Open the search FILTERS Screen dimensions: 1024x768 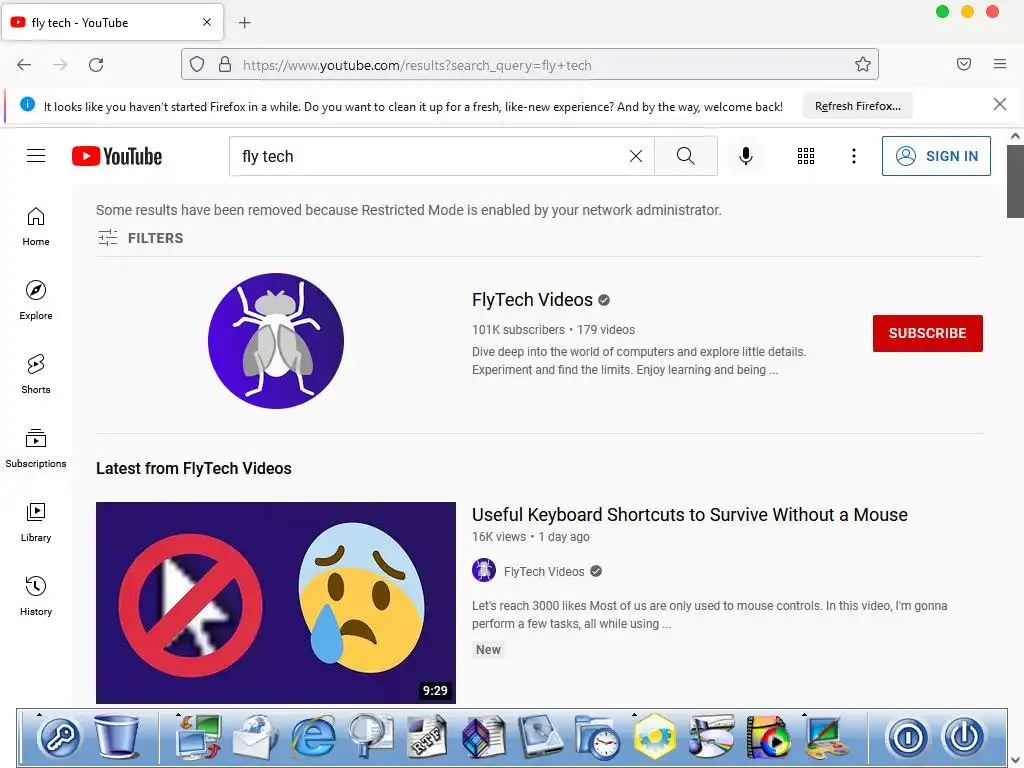140,238
